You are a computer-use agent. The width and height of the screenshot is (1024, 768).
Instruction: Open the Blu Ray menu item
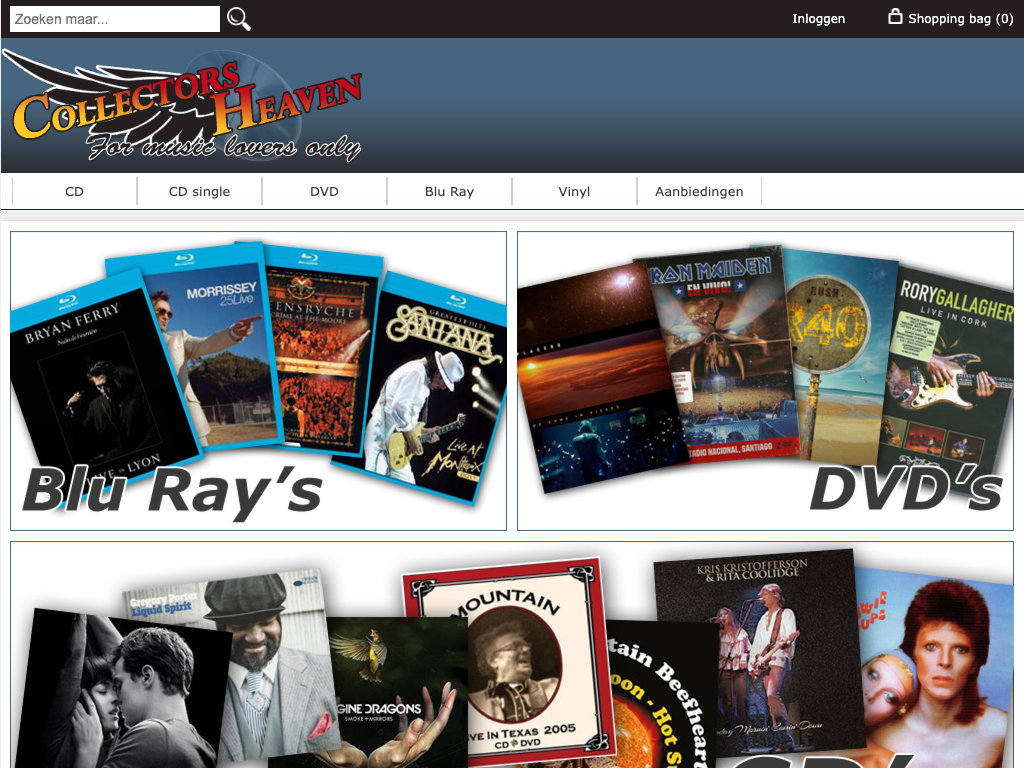click(x=449, y=191)
